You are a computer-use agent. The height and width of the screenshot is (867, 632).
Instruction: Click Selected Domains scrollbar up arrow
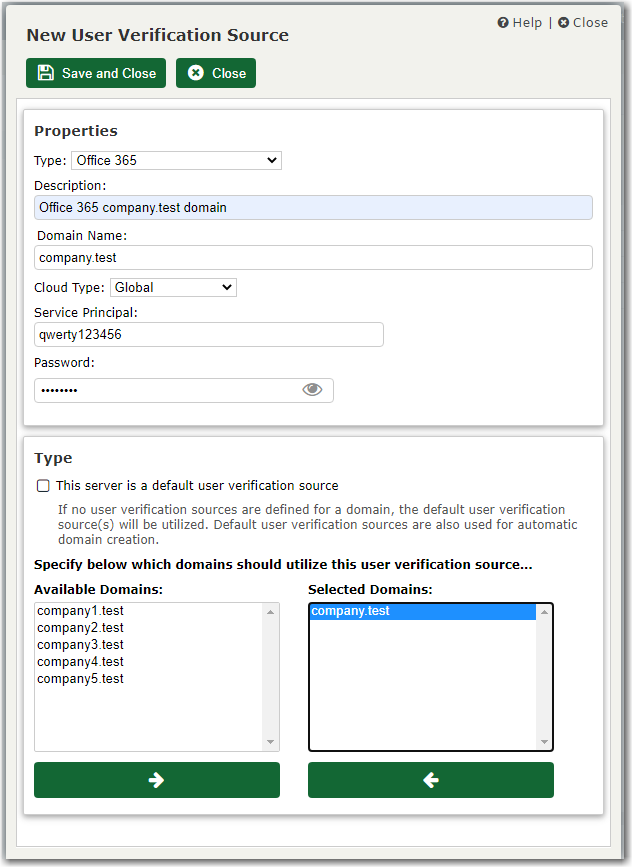pos(544,612)
